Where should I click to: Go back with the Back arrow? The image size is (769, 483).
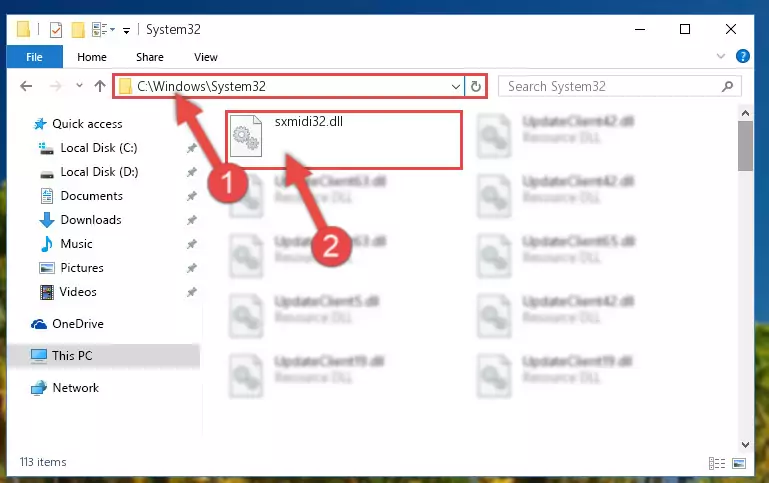tap(26, 86)
